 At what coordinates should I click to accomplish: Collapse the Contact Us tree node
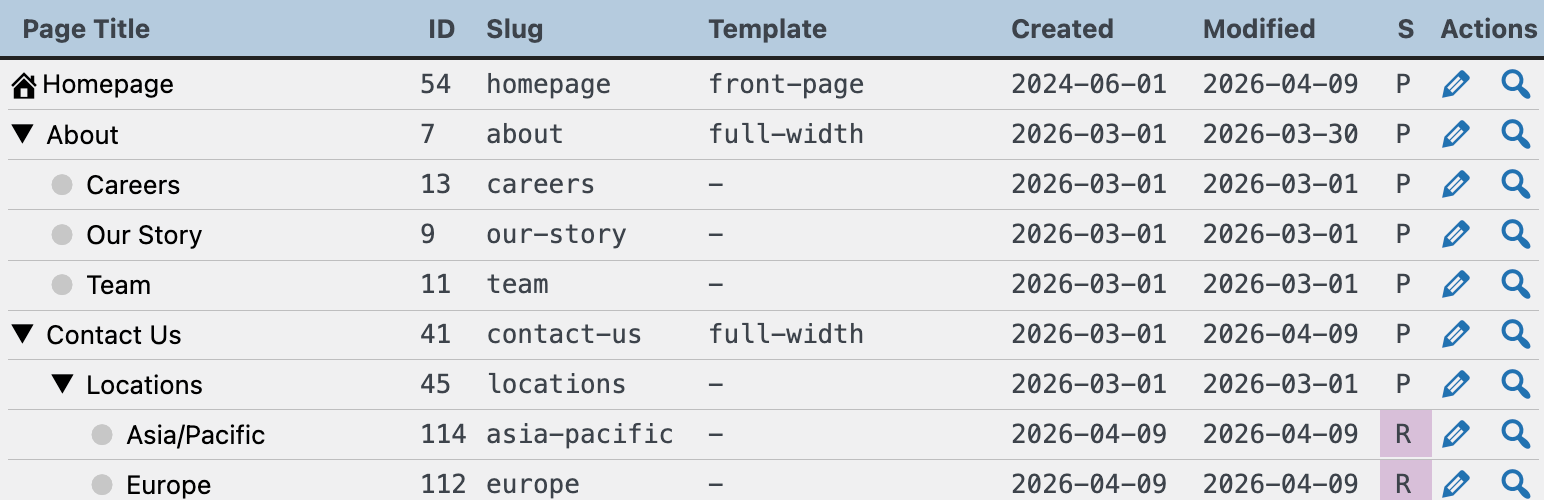[23, 334]
